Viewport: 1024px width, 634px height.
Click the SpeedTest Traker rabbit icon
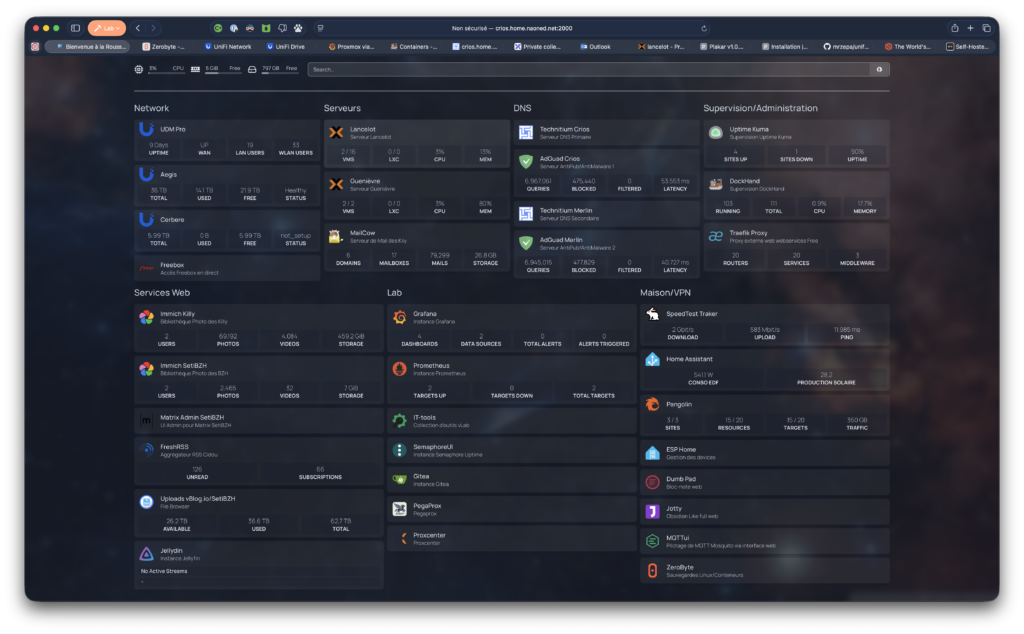click(x=652, y=314)
